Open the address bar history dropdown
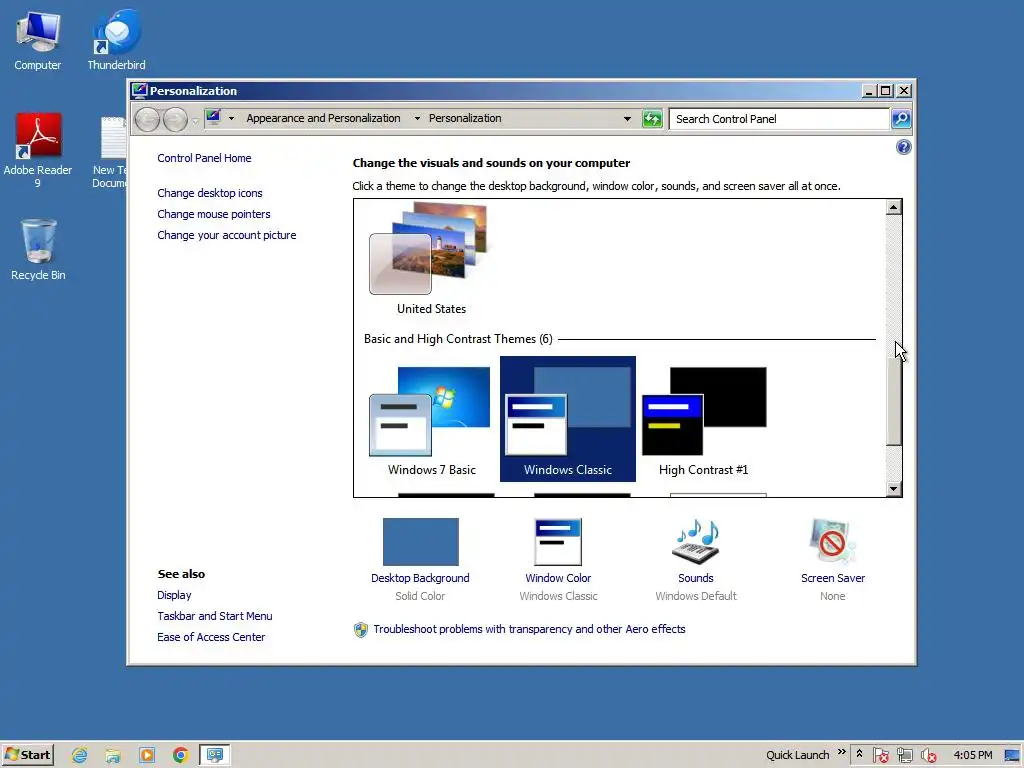 tap(627, 119)
